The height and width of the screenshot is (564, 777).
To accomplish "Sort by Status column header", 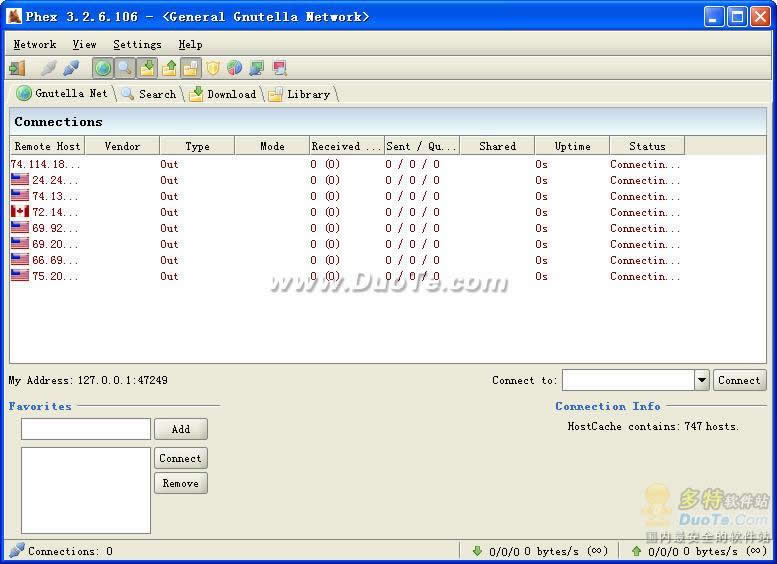I will pyautogui.click(x=647, y=146).
